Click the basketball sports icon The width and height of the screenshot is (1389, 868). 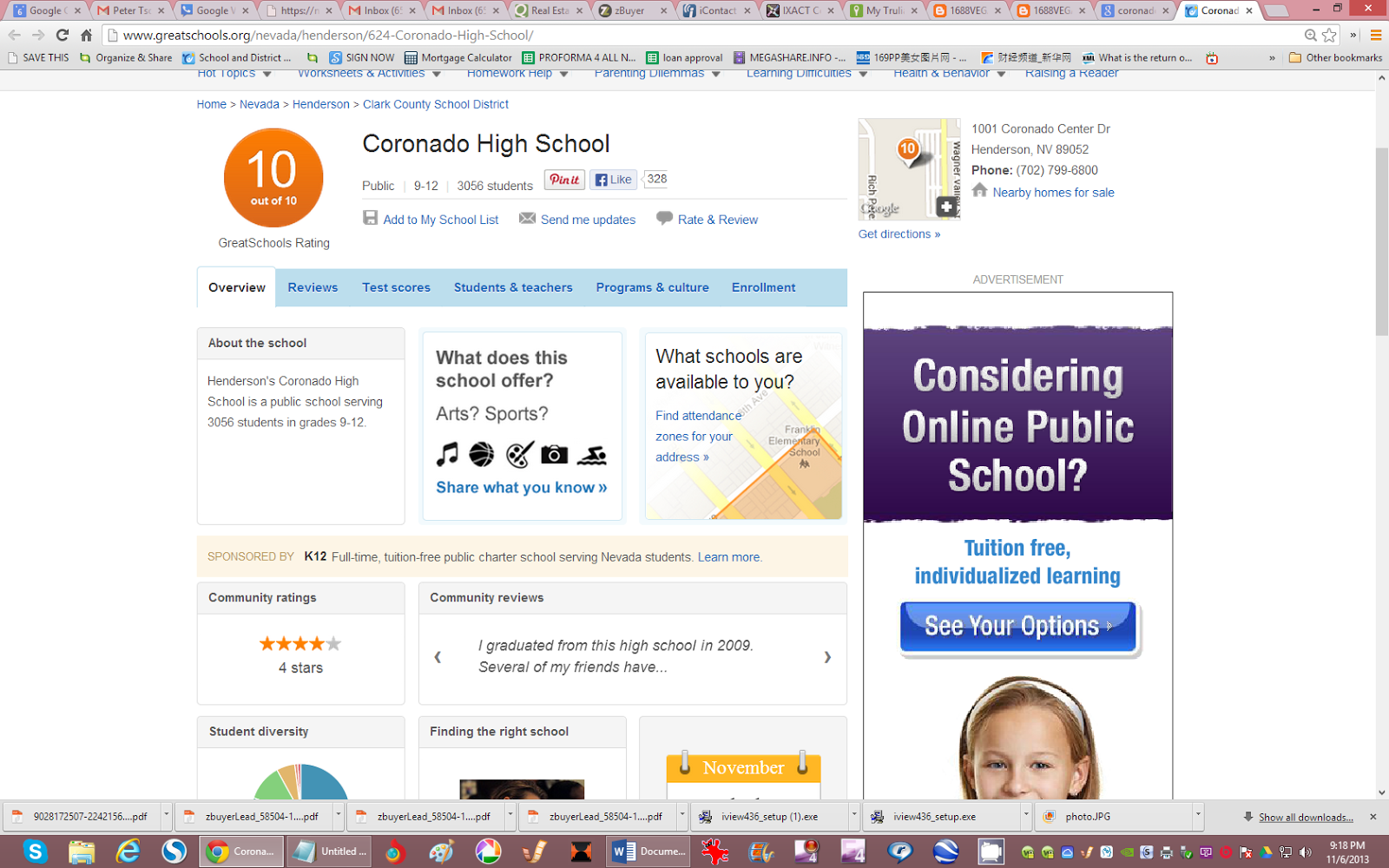click(482, 454)
